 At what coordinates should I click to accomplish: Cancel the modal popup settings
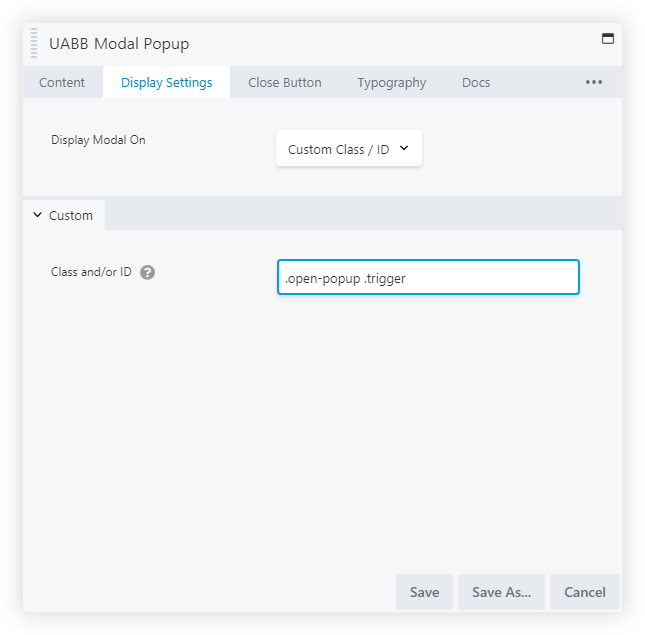tap(585, 592)
